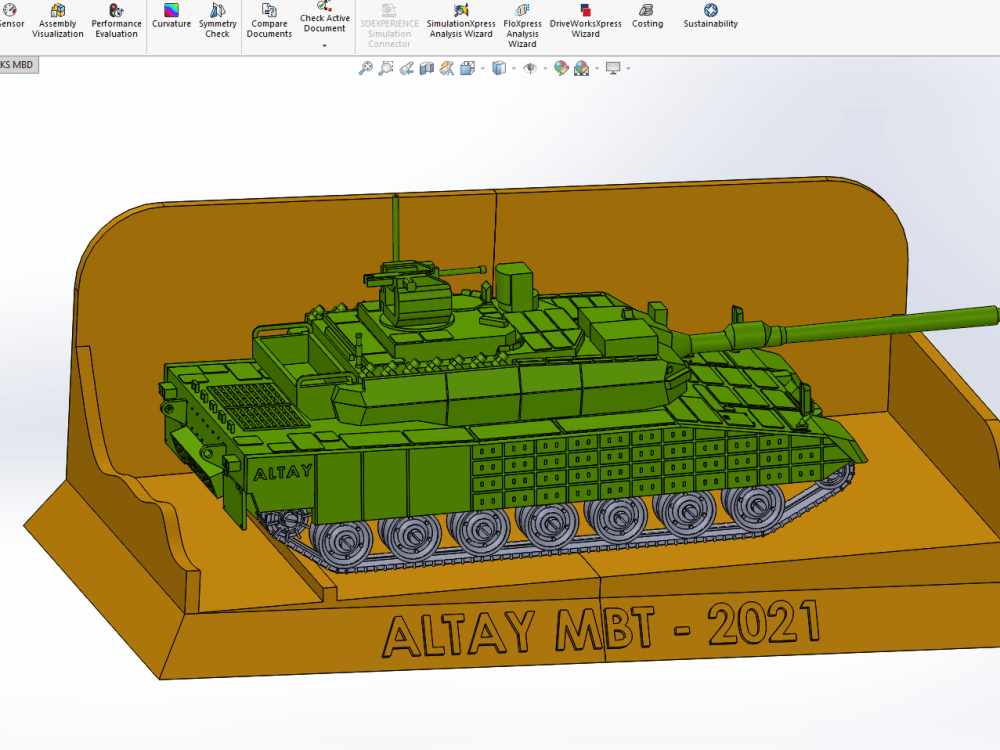This screenshot has height=750, width=1000.
Task: Open the Assembly Visualization tool
Action: (57, 21)
